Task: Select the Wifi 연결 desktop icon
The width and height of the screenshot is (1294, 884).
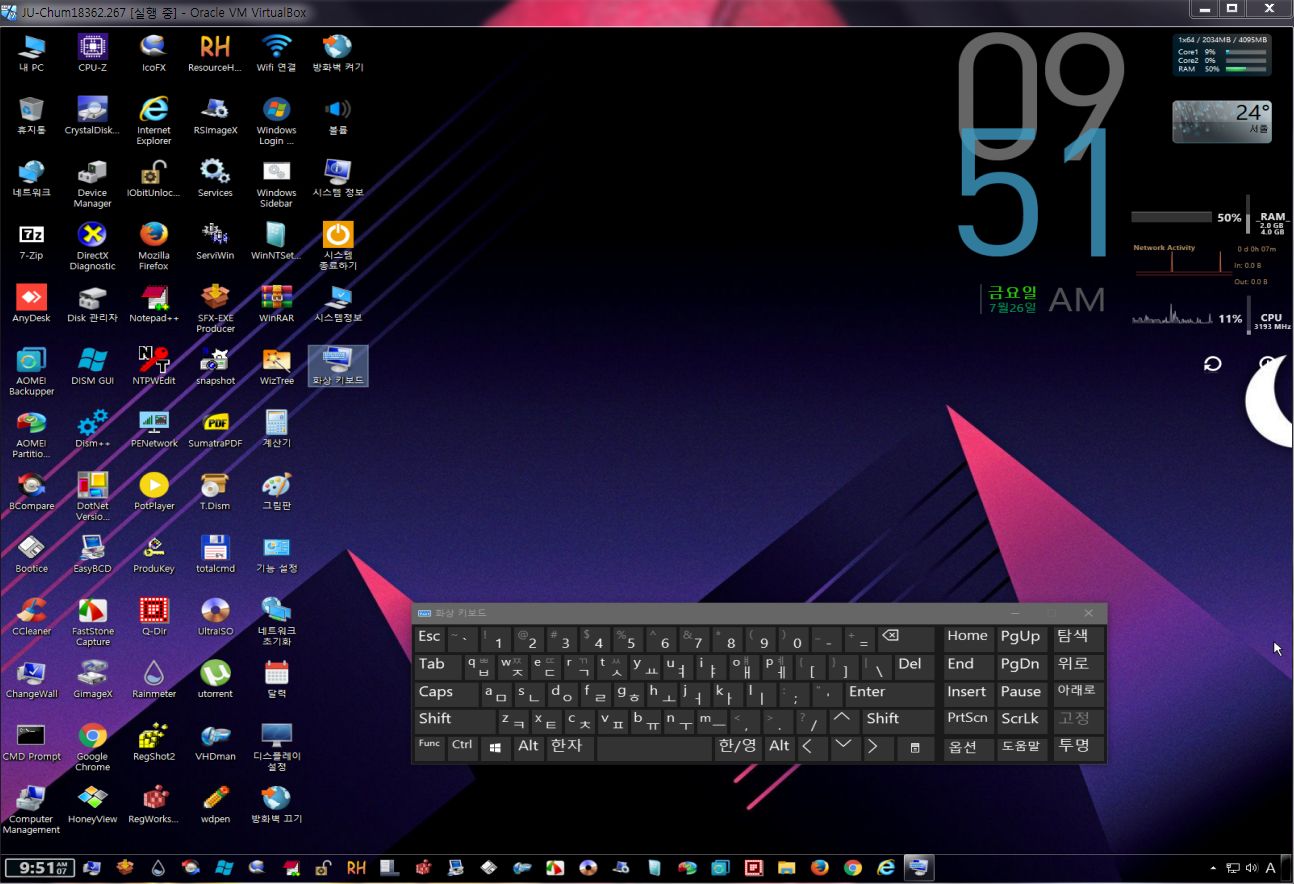Action: [276, 53]
